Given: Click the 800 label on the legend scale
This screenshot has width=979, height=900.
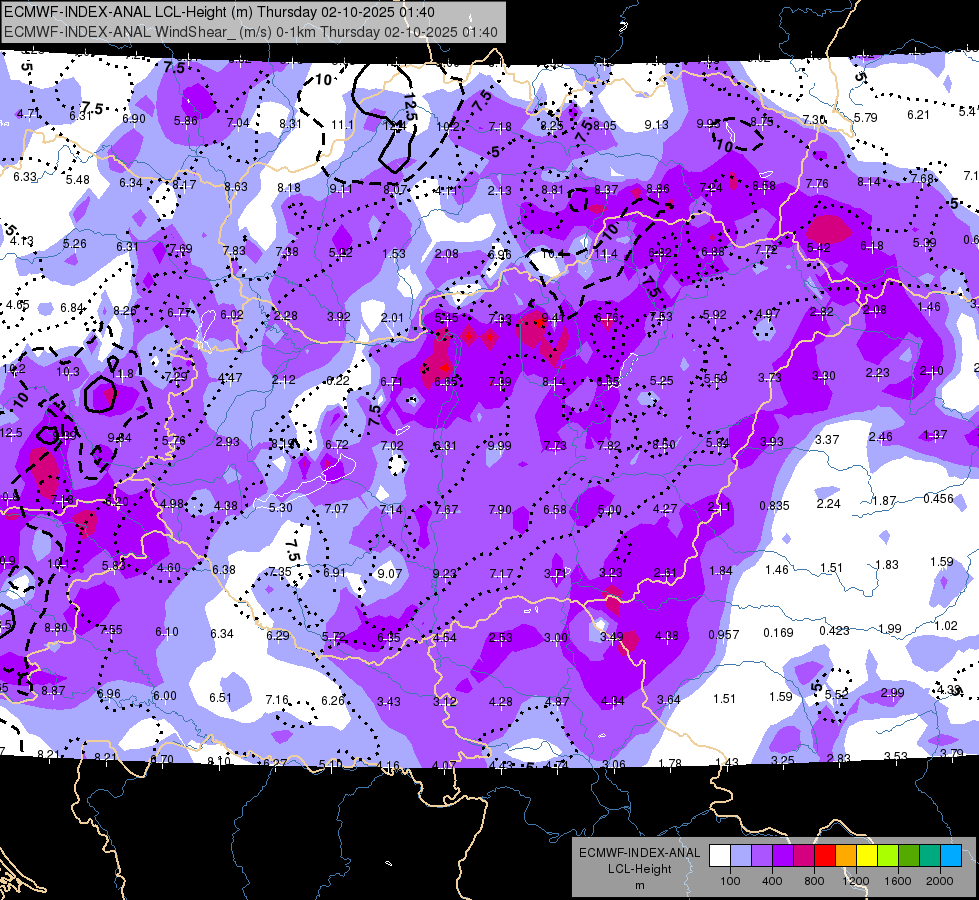Looking at the screenshot, I should (x=814, y=881).
